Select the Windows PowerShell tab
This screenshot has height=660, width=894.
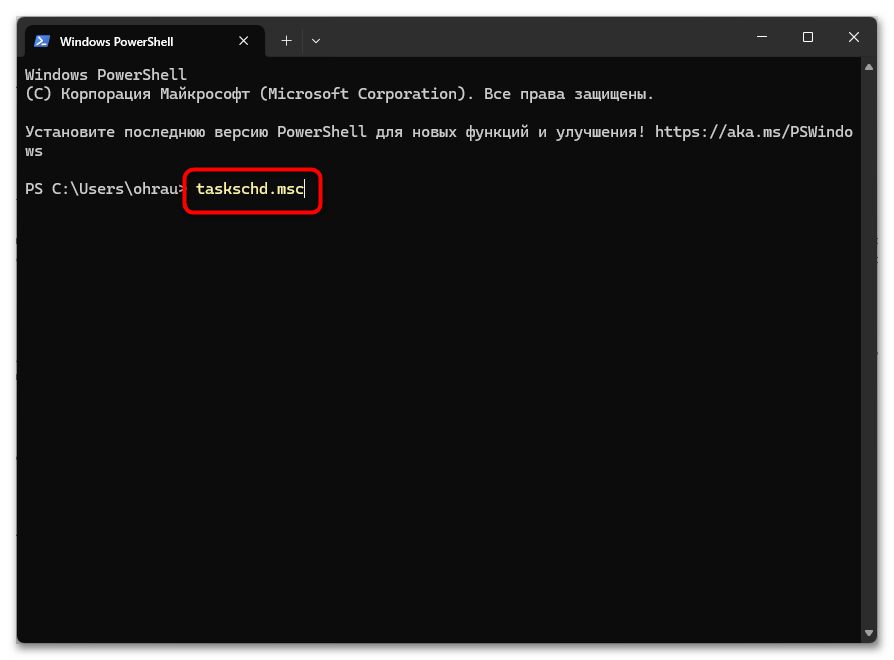point(145,41)
